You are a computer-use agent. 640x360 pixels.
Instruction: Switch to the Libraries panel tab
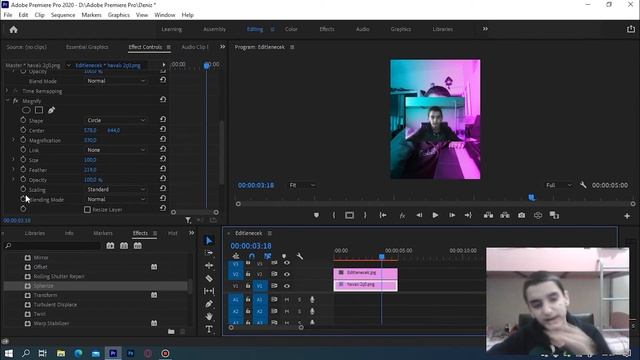[35, 233]
